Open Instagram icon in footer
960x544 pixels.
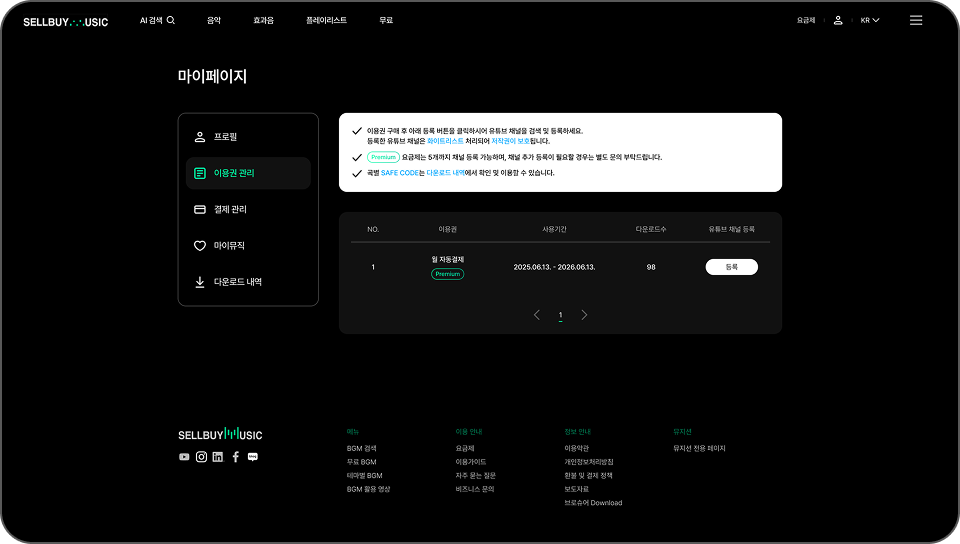point(201,457)
